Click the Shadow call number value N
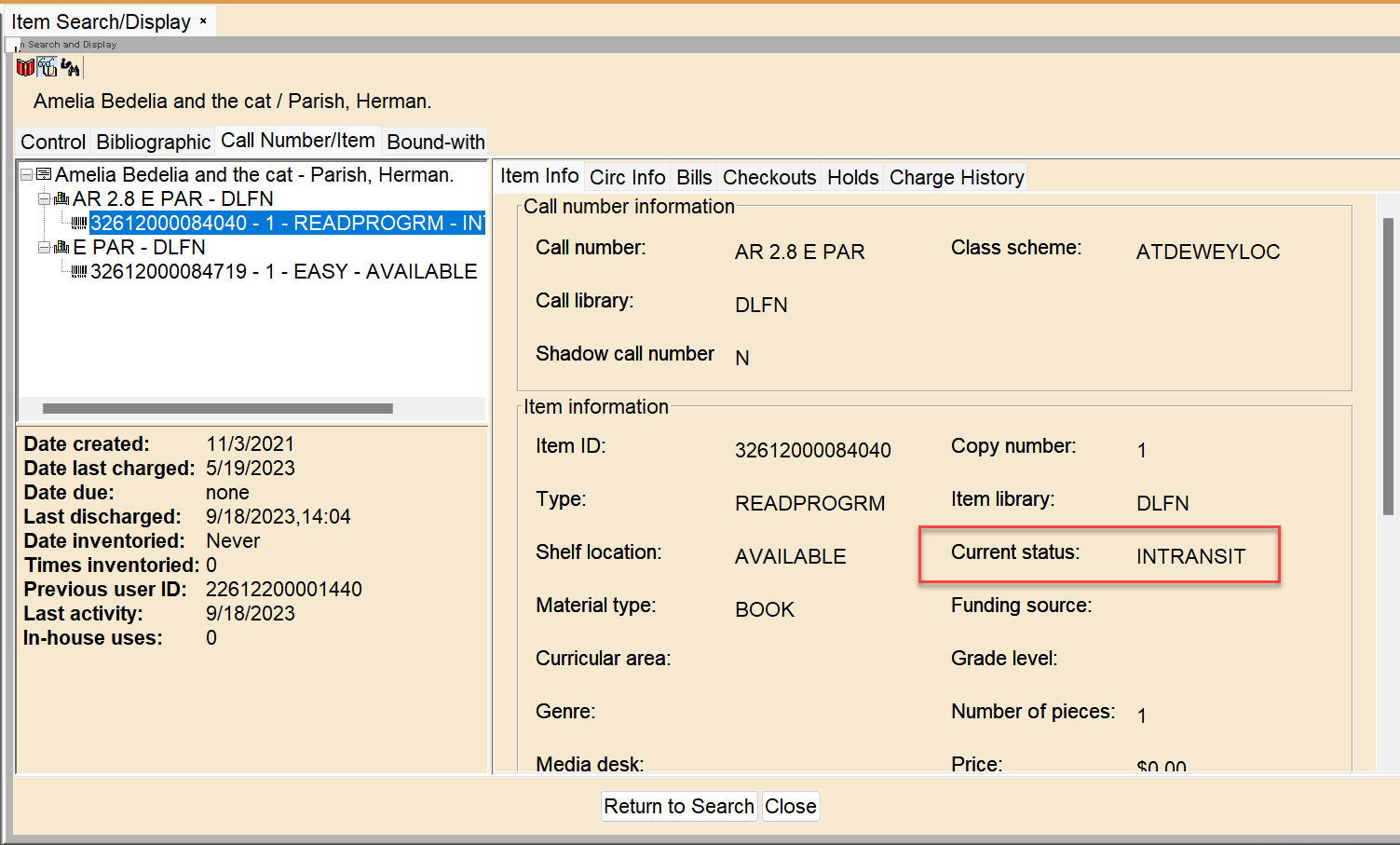 click(742, 358)
